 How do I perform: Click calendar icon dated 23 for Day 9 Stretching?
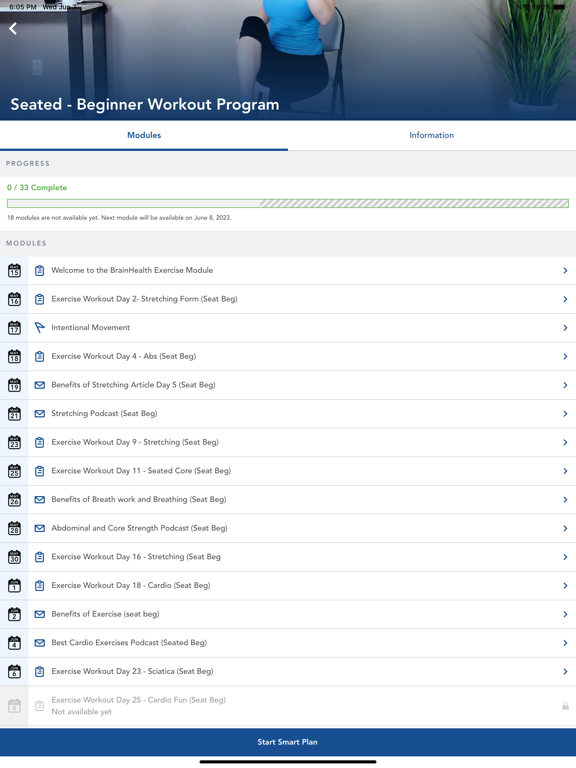pyautogui.click(x=14, y=442)
